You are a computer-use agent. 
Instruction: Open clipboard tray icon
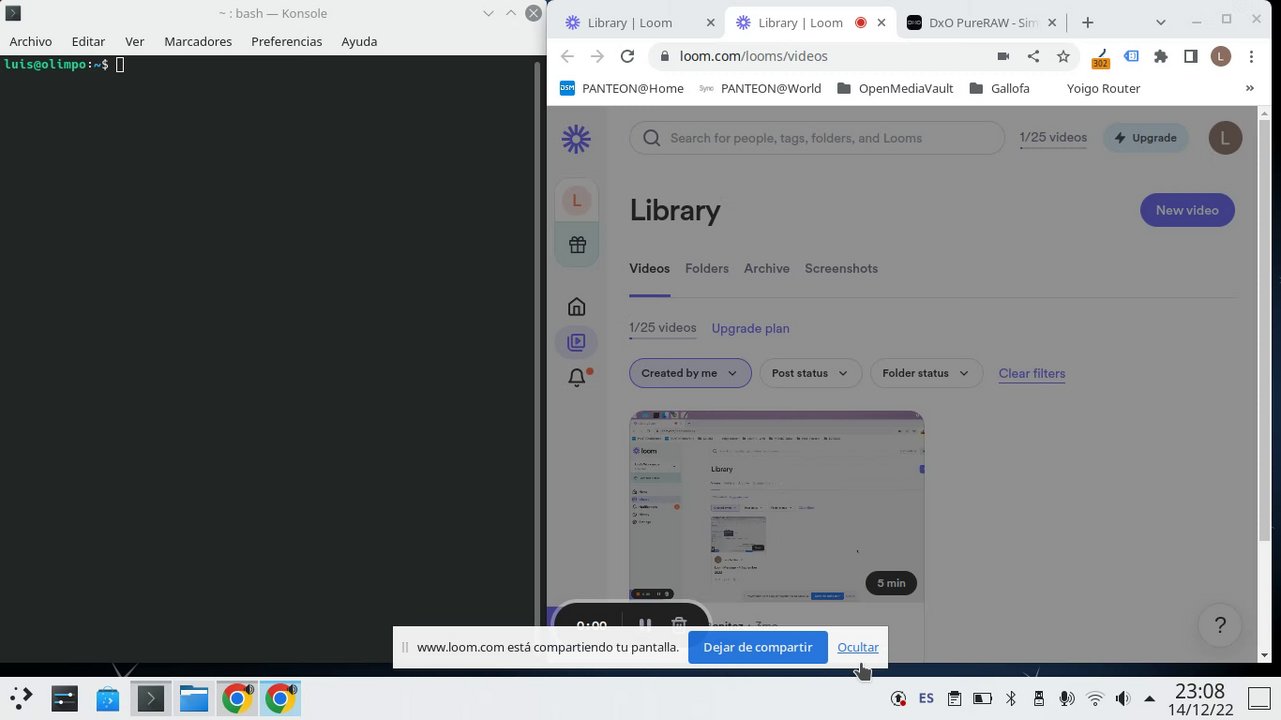954,698
